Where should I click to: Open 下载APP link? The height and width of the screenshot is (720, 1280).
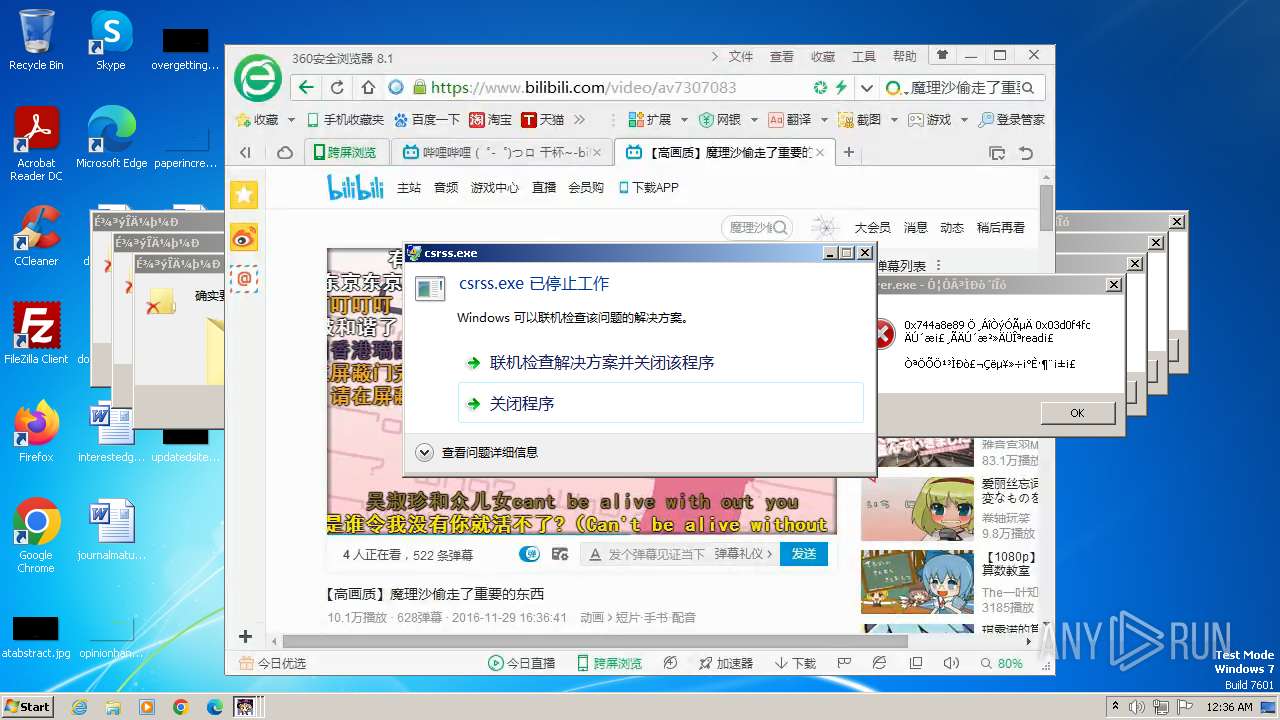tap(648, 187)
